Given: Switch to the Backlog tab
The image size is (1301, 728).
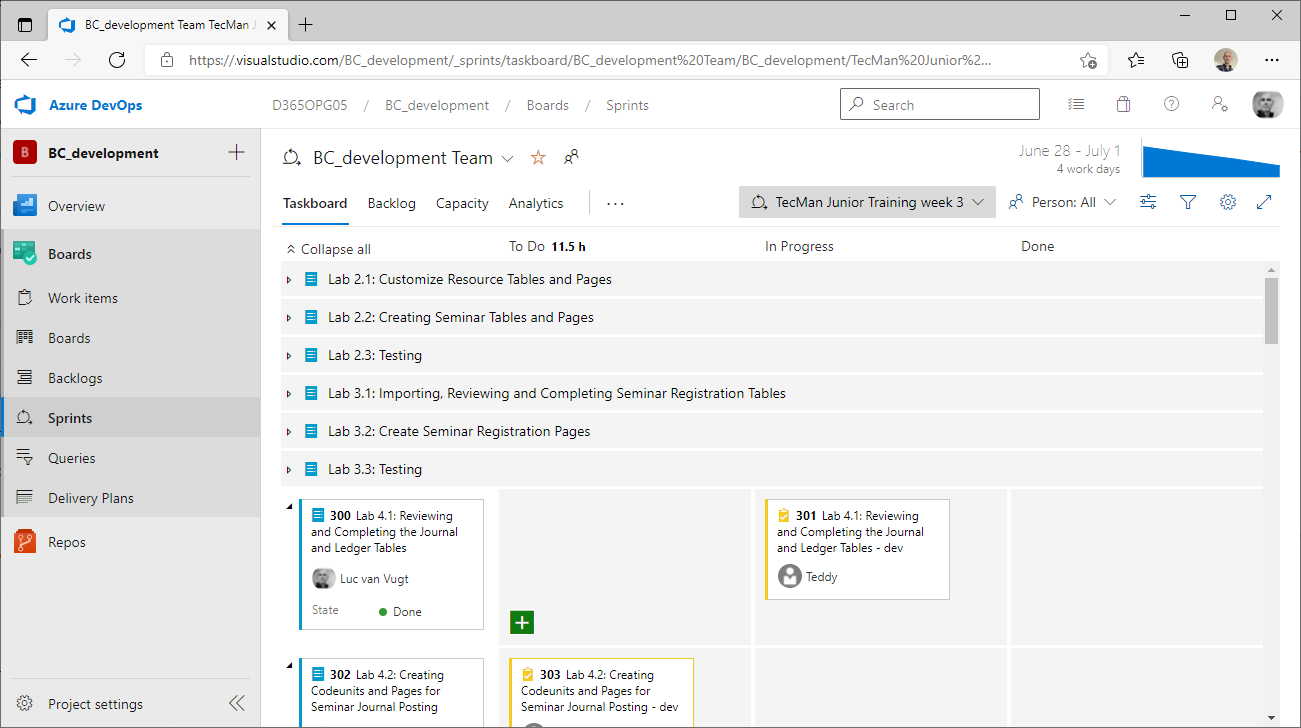Looking at the screenshot, I should point(392,203).
